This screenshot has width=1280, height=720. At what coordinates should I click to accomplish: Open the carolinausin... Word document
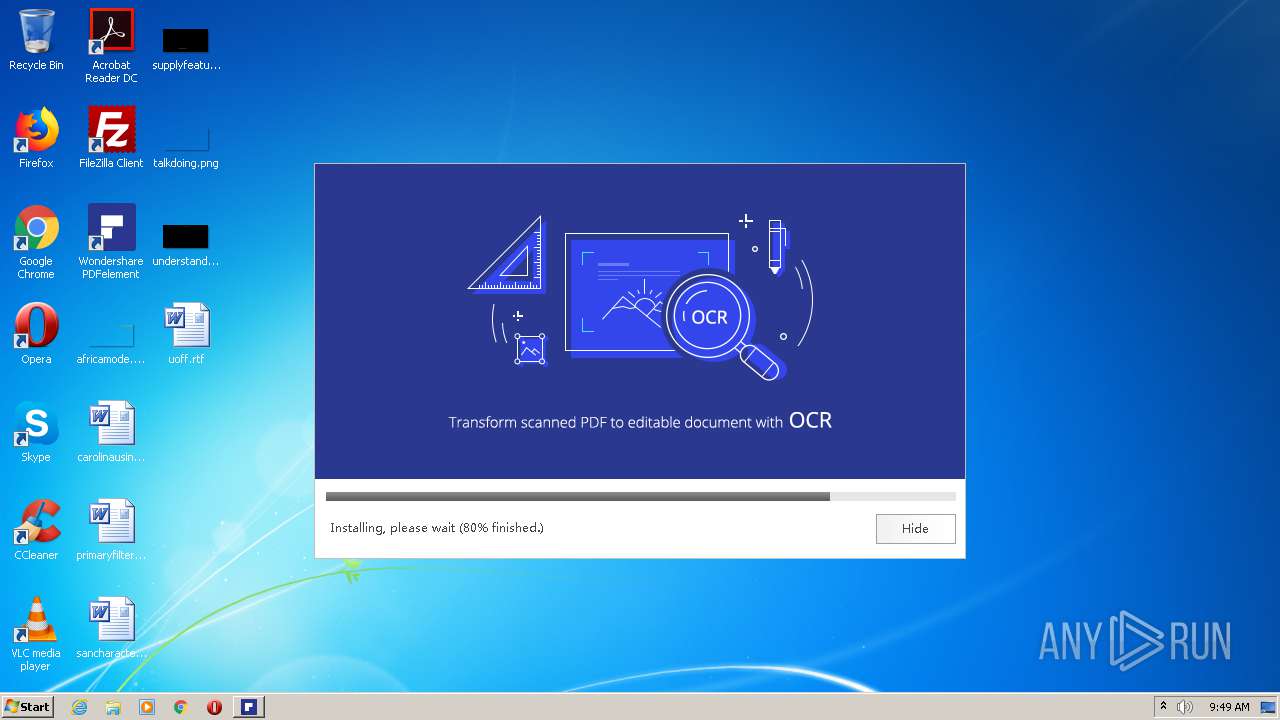click(111, 432)
